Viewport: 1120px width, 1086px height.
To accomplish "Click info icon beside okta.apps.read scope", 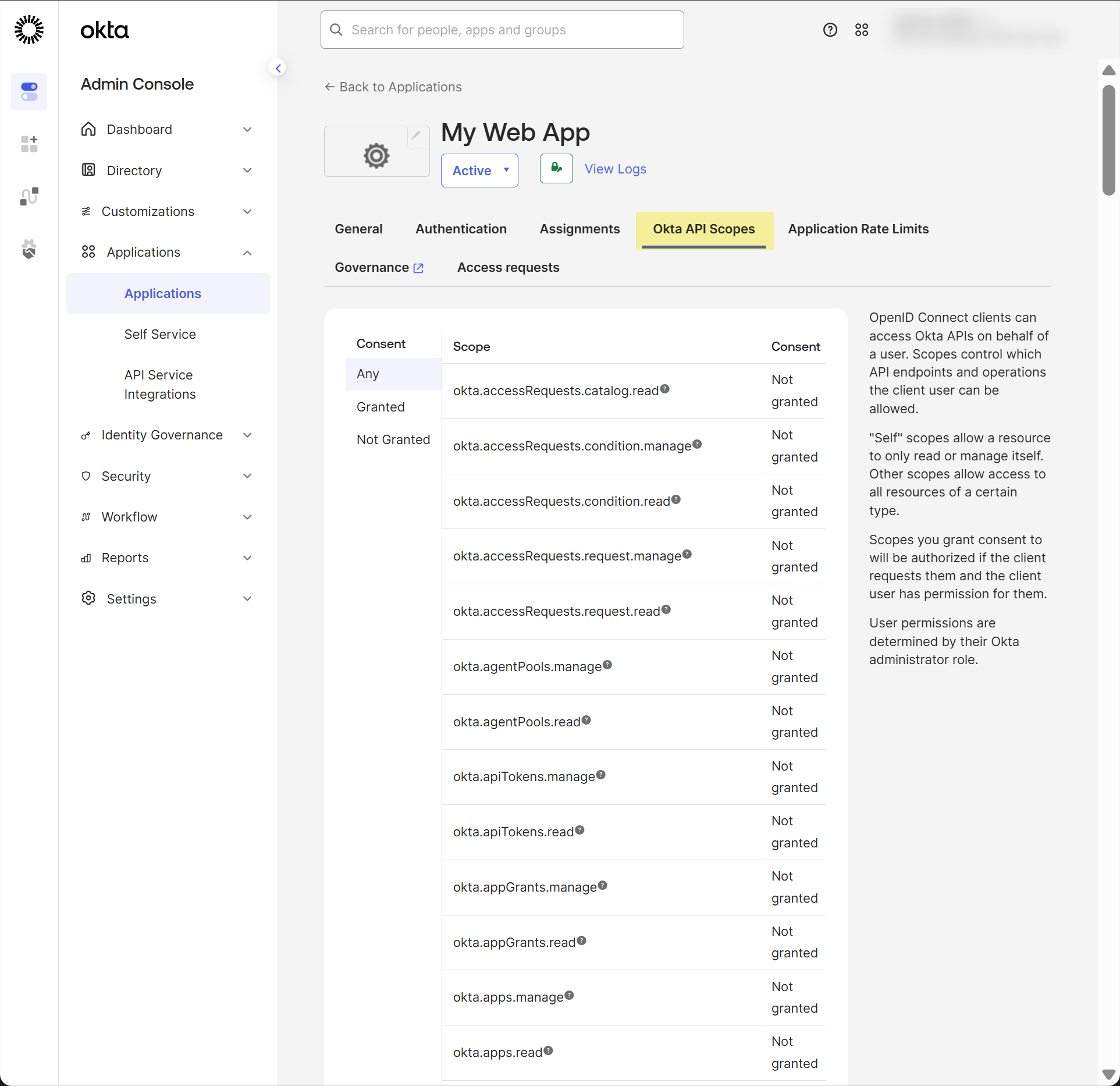I will click(548, 1050).
